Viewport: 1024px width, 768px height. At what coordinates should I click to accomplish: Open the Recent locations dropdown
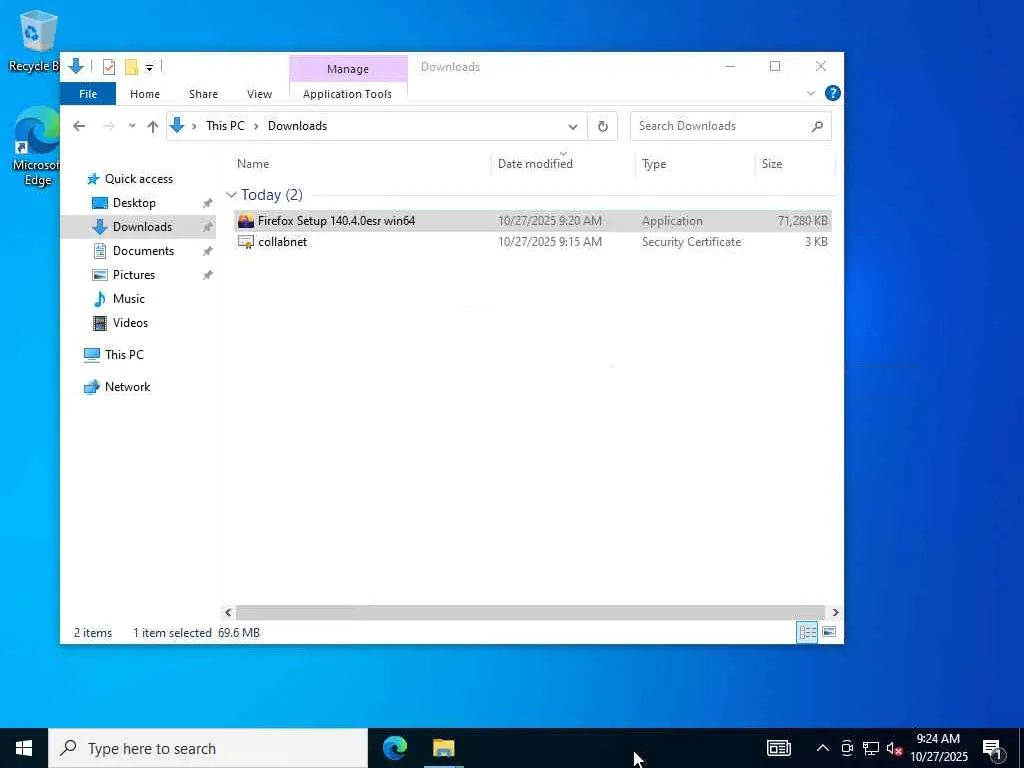pos(132,126)
